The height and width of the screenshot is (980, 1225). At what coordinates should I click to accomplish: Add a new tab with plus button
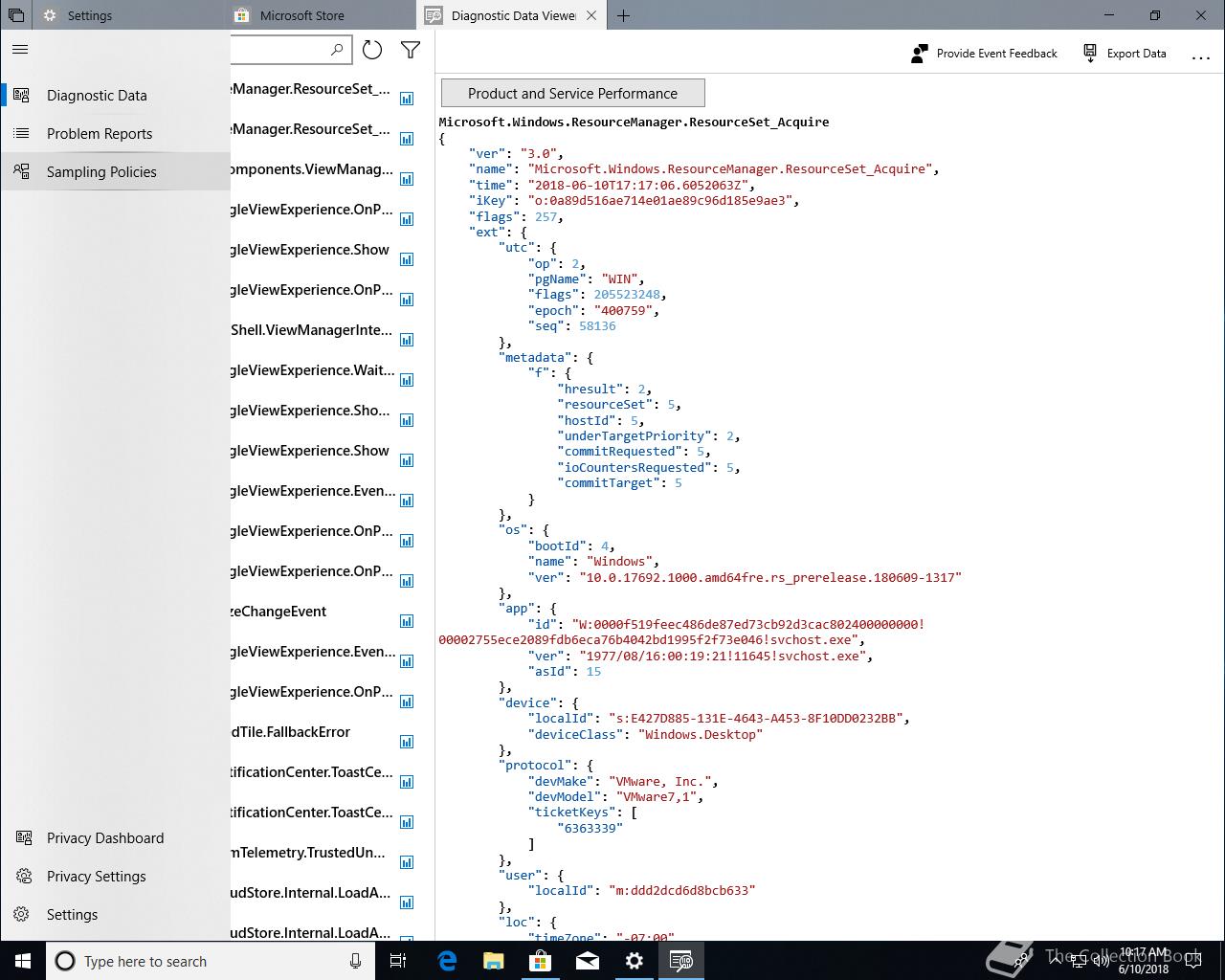pyautogui.click(x=623, y=15)
